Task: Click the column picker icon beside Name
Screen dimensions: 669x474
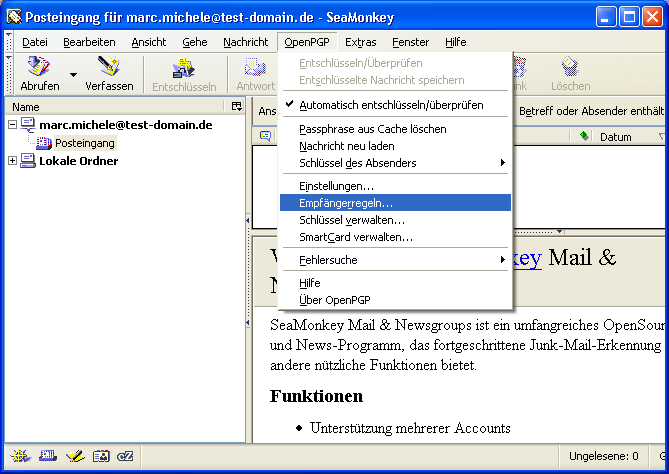Action: (x=236, y=106)
